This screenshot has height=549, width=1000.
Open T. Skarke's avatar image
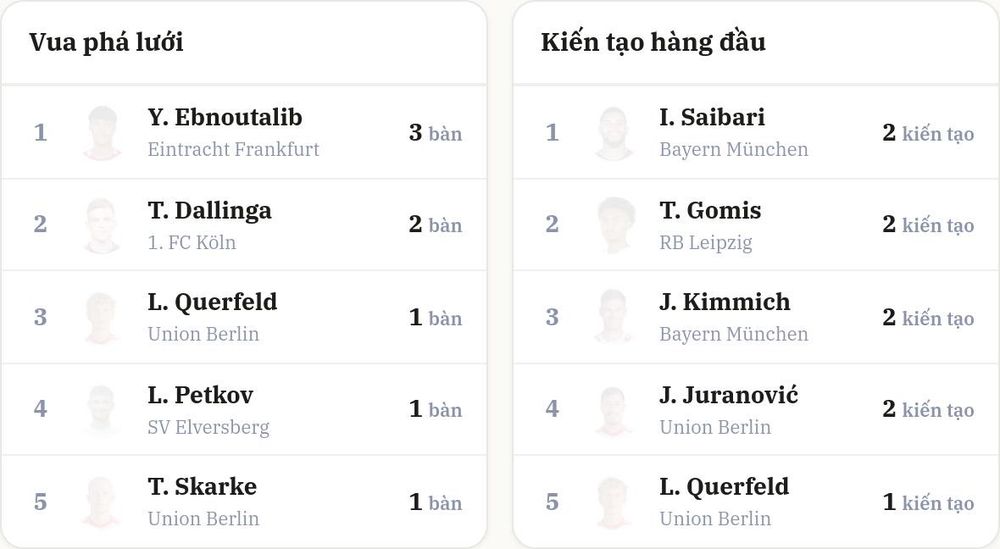coord(102,502)
